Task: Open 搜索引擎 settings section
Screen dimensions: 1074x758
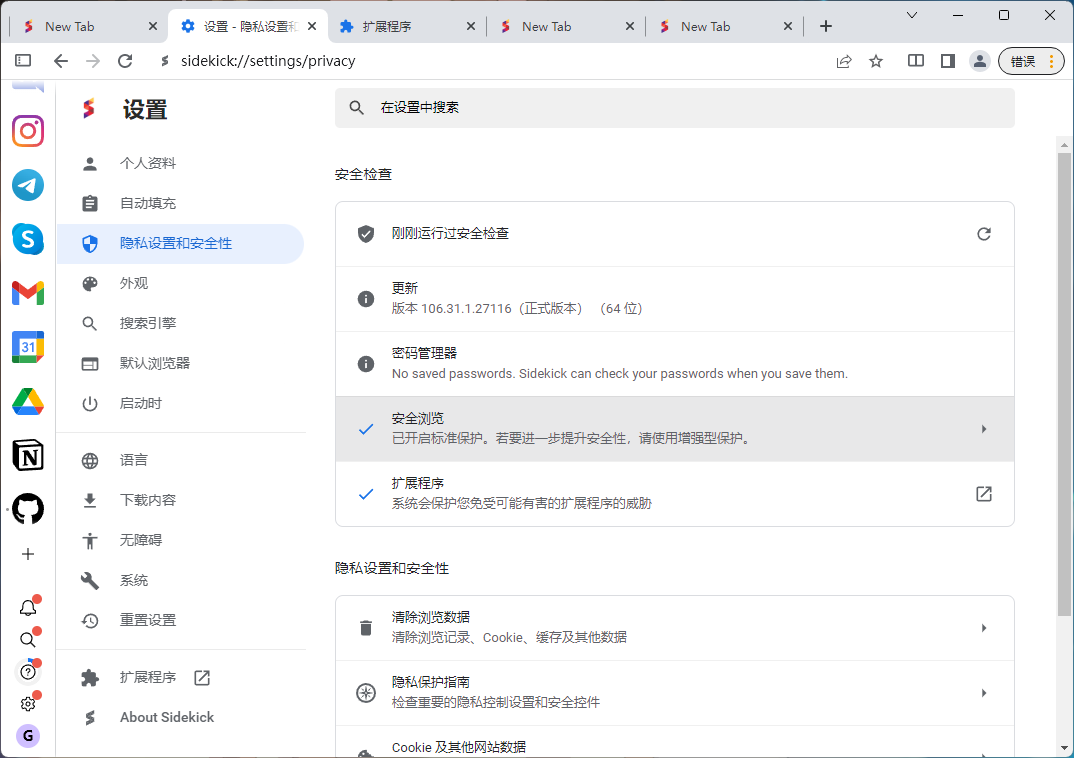Action: (181, 323)
